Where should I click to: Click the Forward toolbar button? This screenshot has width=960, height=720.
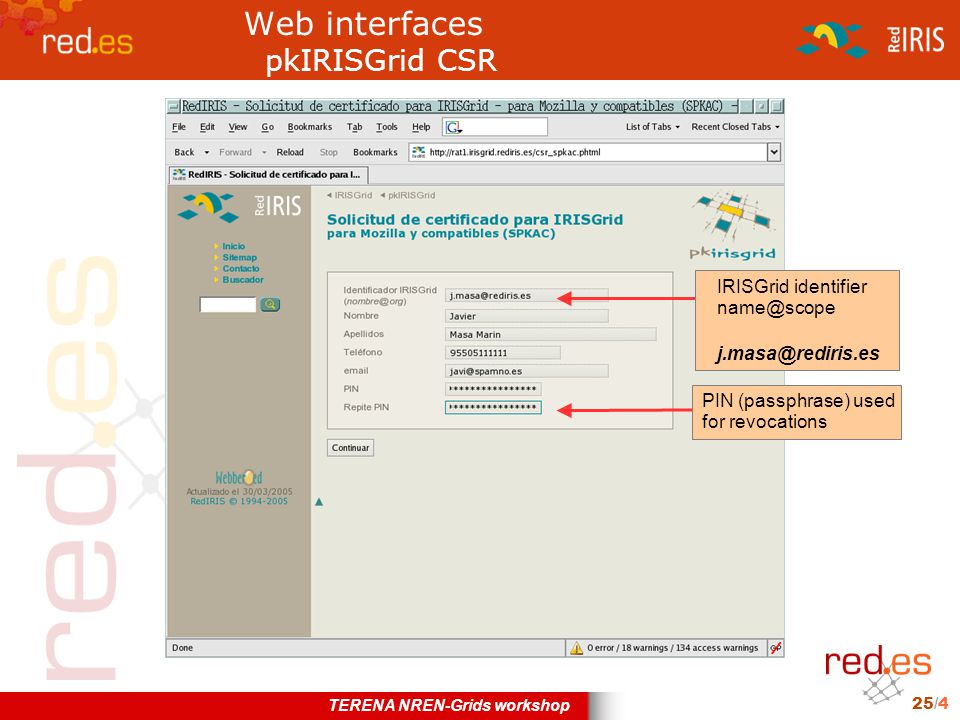click(235, 152)
